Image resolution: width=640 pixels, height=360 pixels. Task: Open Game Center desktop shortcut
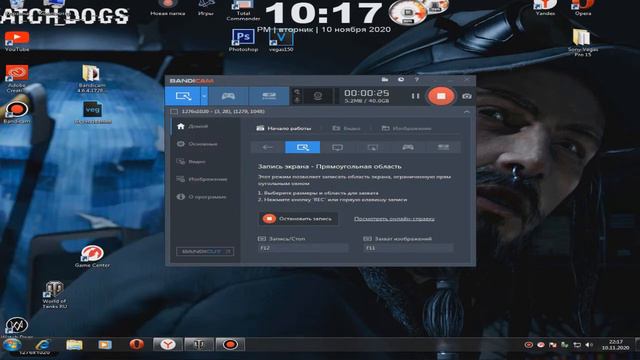click(92, 256)
